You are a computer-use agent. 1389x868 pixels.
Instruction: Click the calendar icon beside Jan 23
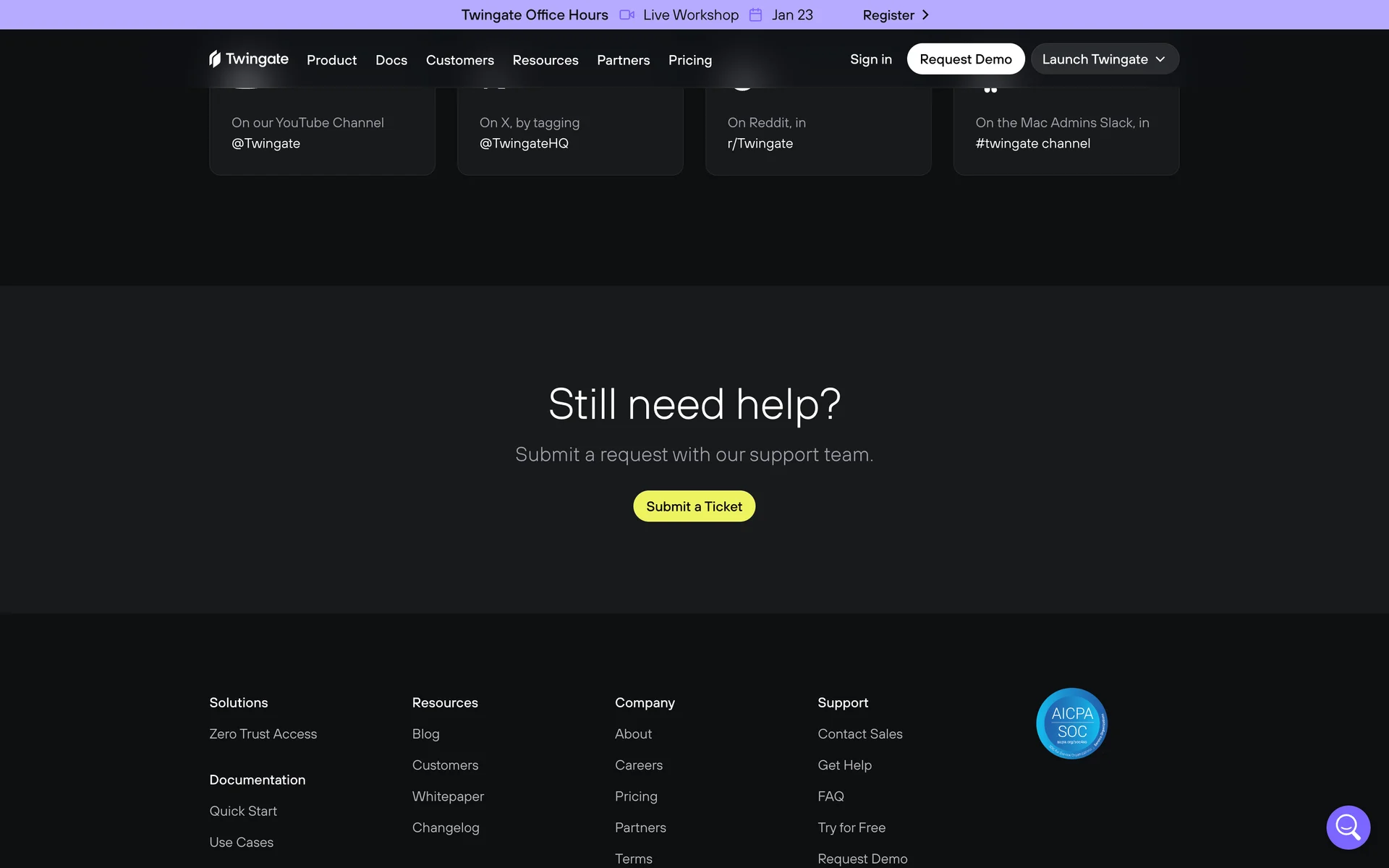click(x=755, y=15)
